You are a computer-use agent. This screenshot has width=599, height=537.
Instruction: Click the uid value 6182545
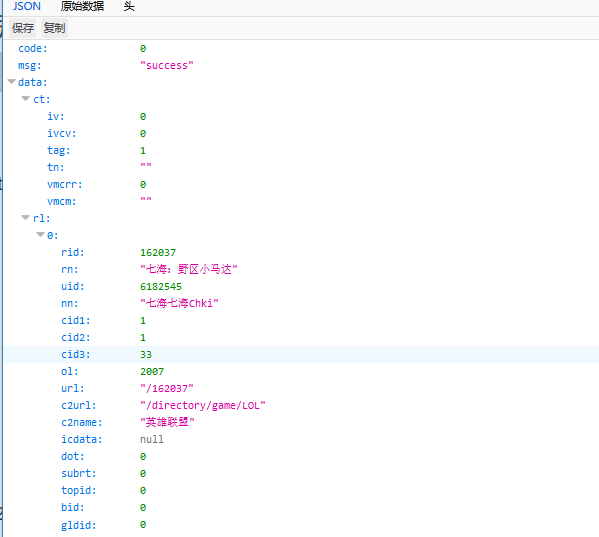161,286
